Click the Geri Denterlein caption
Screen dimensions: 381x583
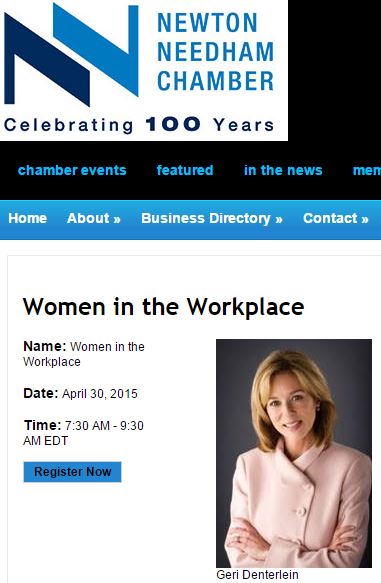pos(257,574)
